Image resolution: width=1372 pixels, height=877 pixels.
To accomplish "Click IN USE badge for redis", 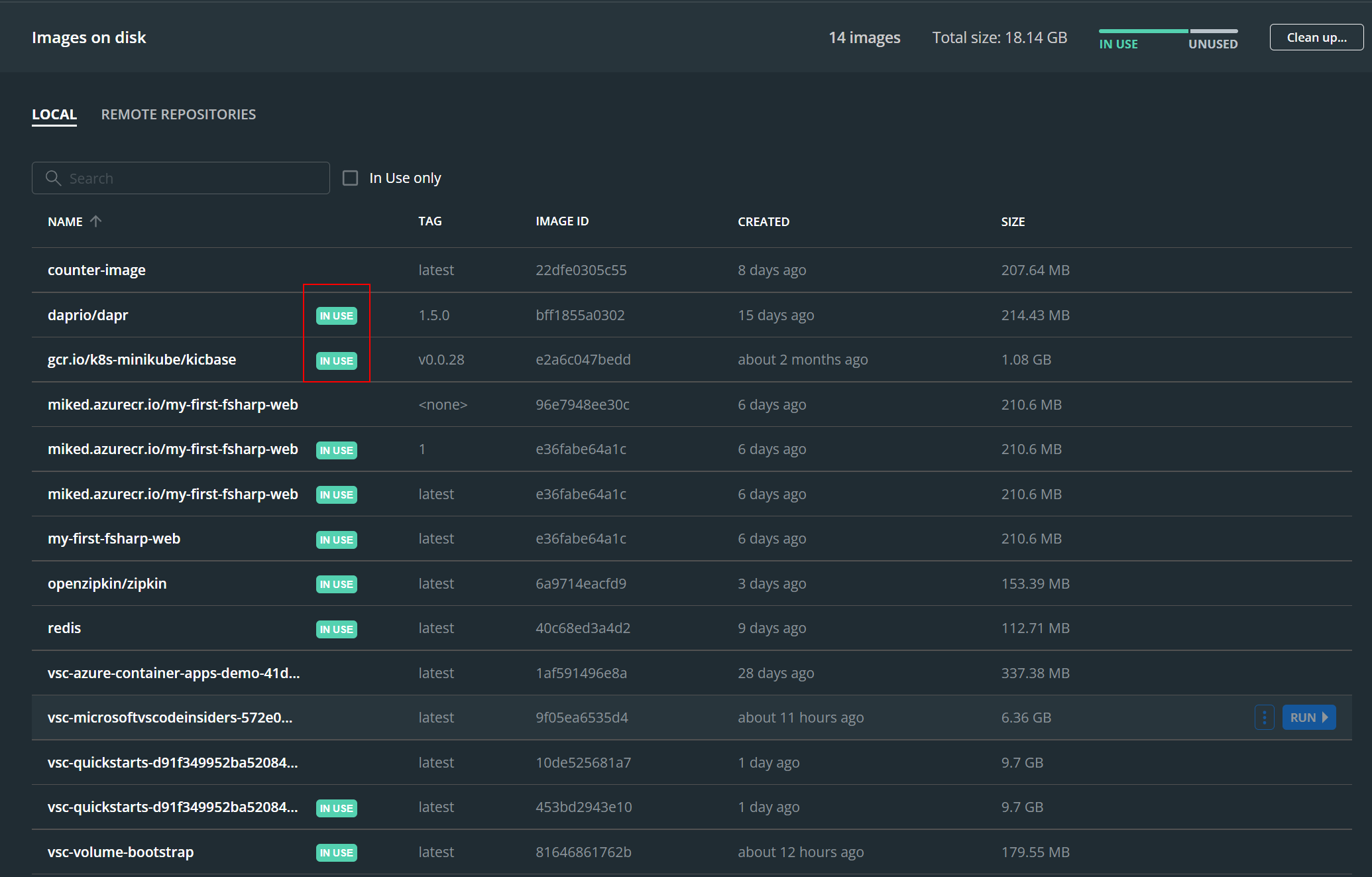I will [336, 629].
